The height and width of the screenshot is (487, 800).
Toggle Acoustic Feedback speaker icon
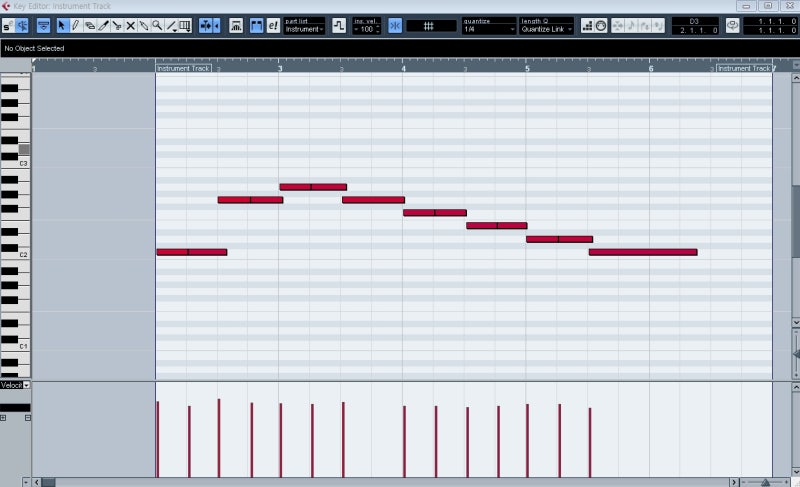click(x=22, y=25)
